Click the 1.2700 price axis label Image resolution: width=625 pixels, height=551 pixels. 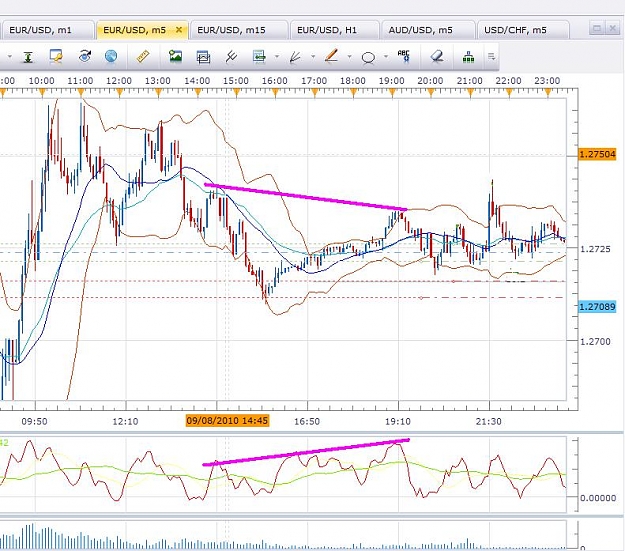click(595, 341)
